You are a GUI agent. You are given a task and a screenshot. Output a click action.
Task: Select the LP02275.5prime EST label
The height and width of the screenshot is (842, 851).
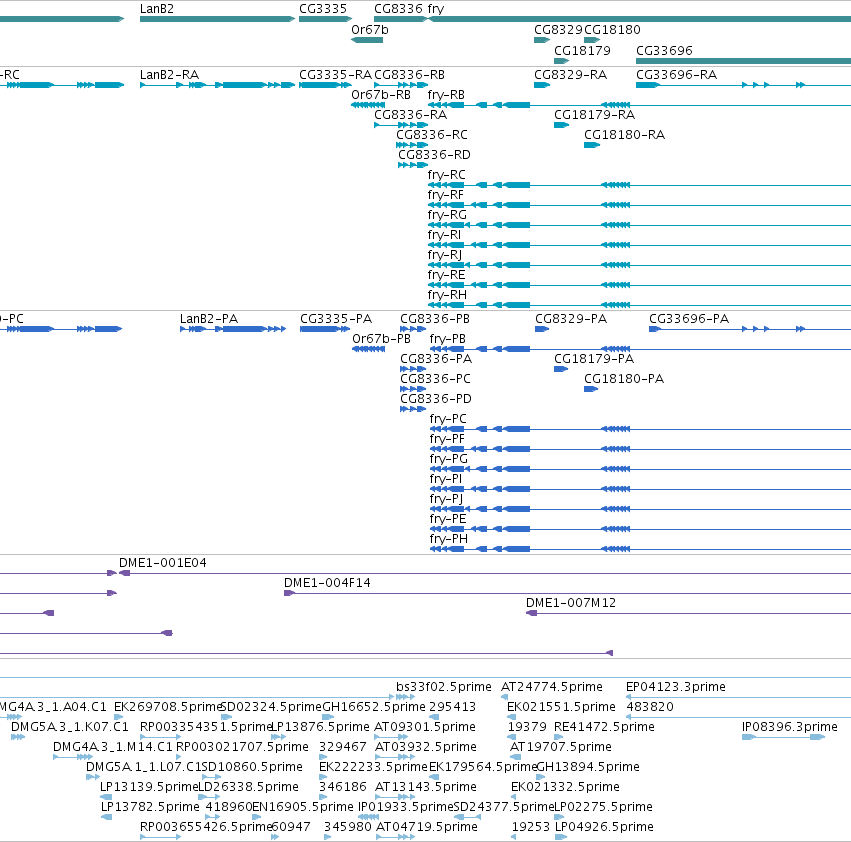point(603,807)
